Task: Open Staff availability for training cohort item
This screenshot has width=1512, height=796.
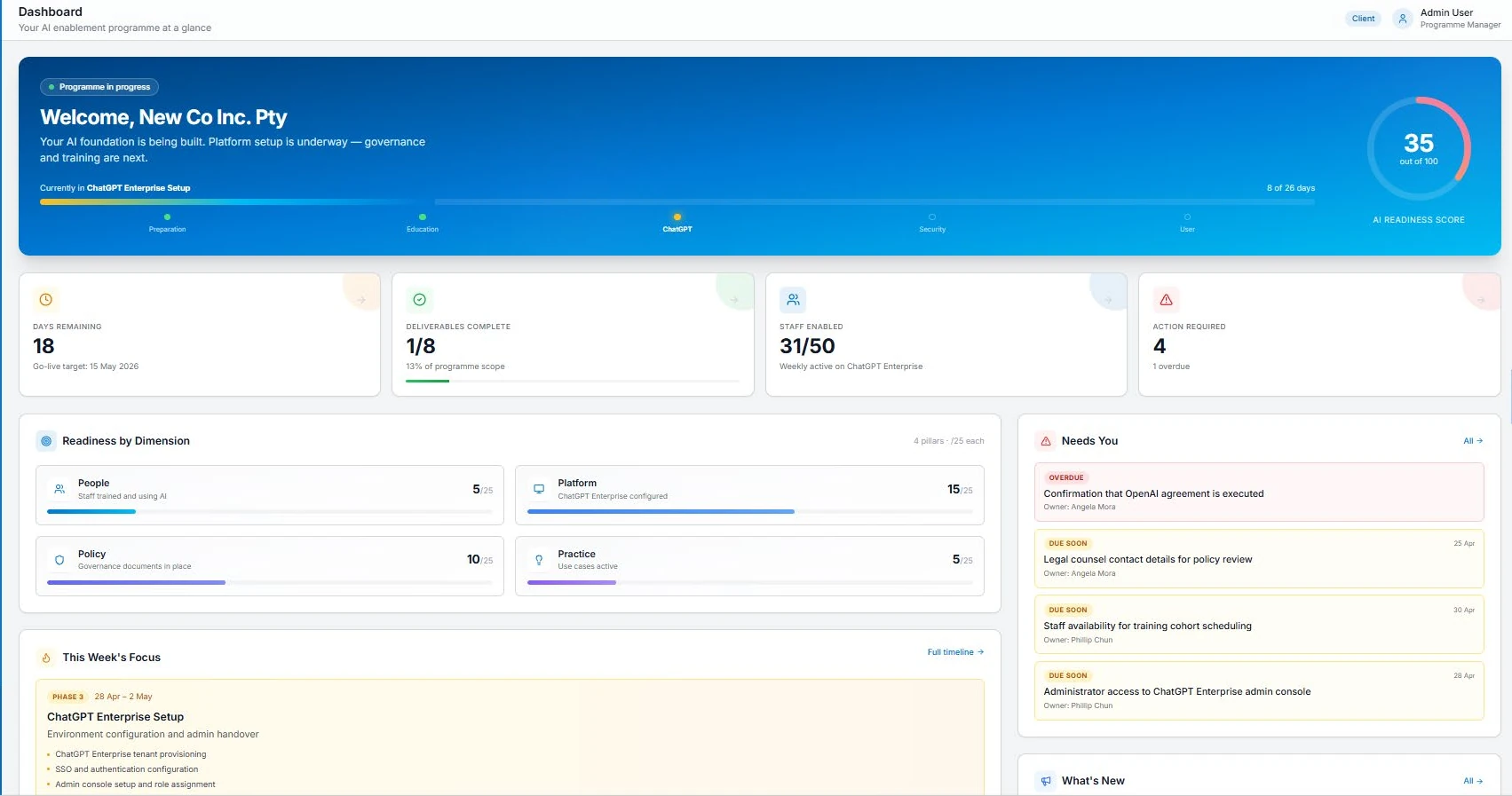Action: (x=1259, y=625)
